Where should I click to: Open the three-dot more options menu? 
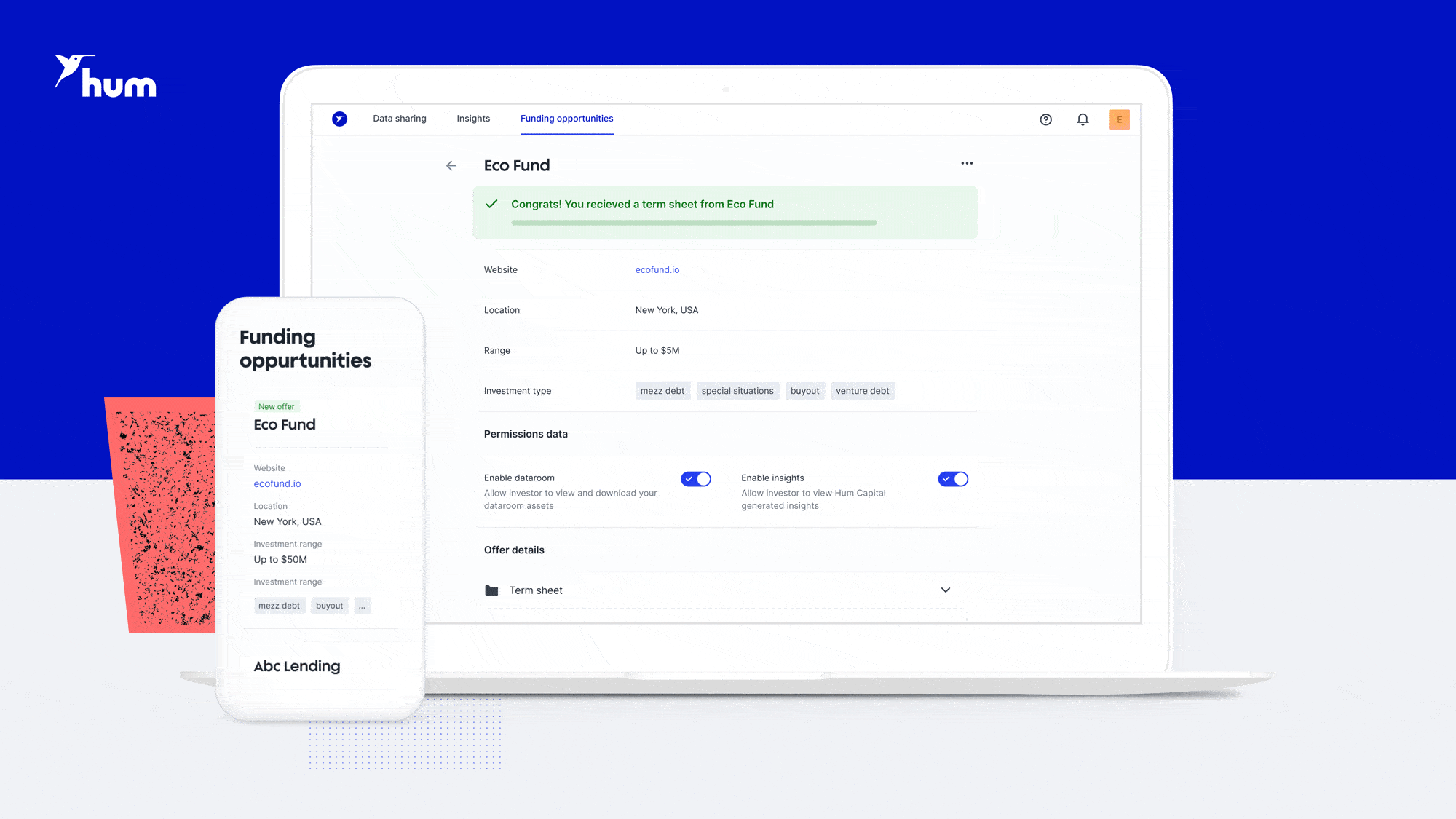(x=967, y=163)
